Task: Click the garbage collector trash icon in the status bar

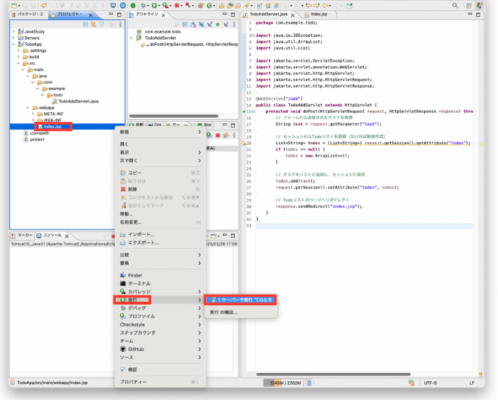Action: coord(309,383)
